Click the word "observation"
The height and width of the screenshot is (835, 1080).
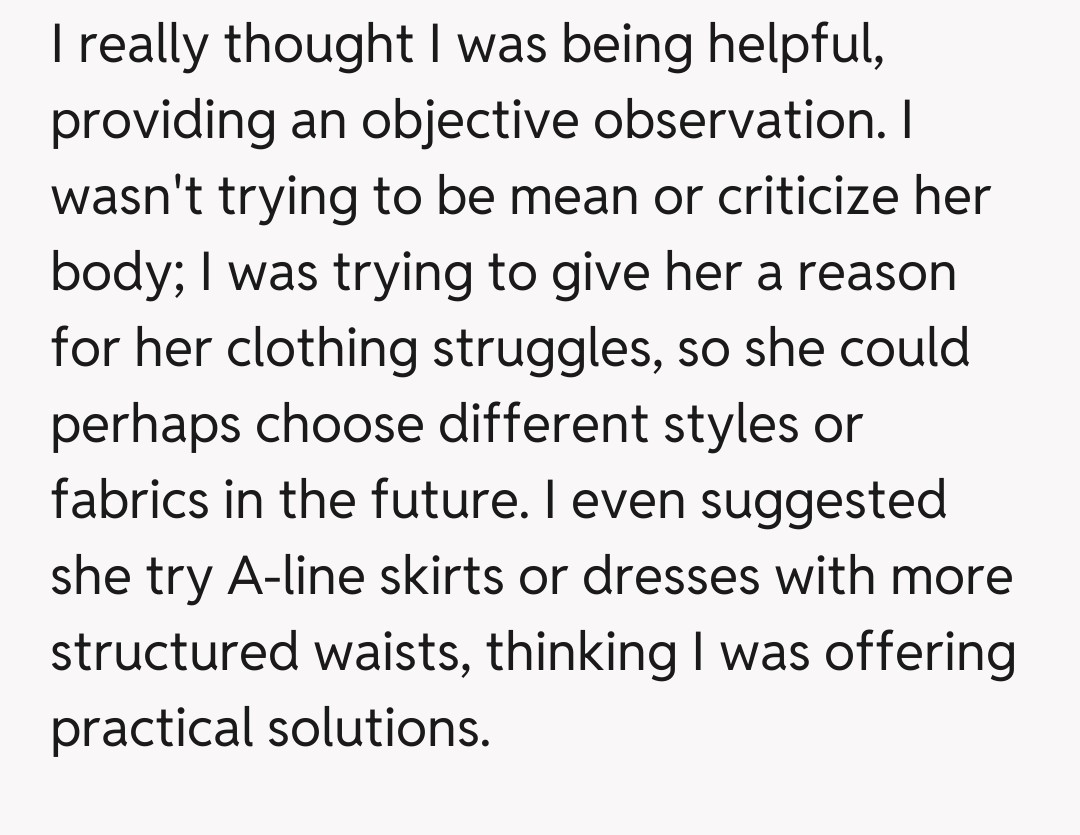pos(754,121)
